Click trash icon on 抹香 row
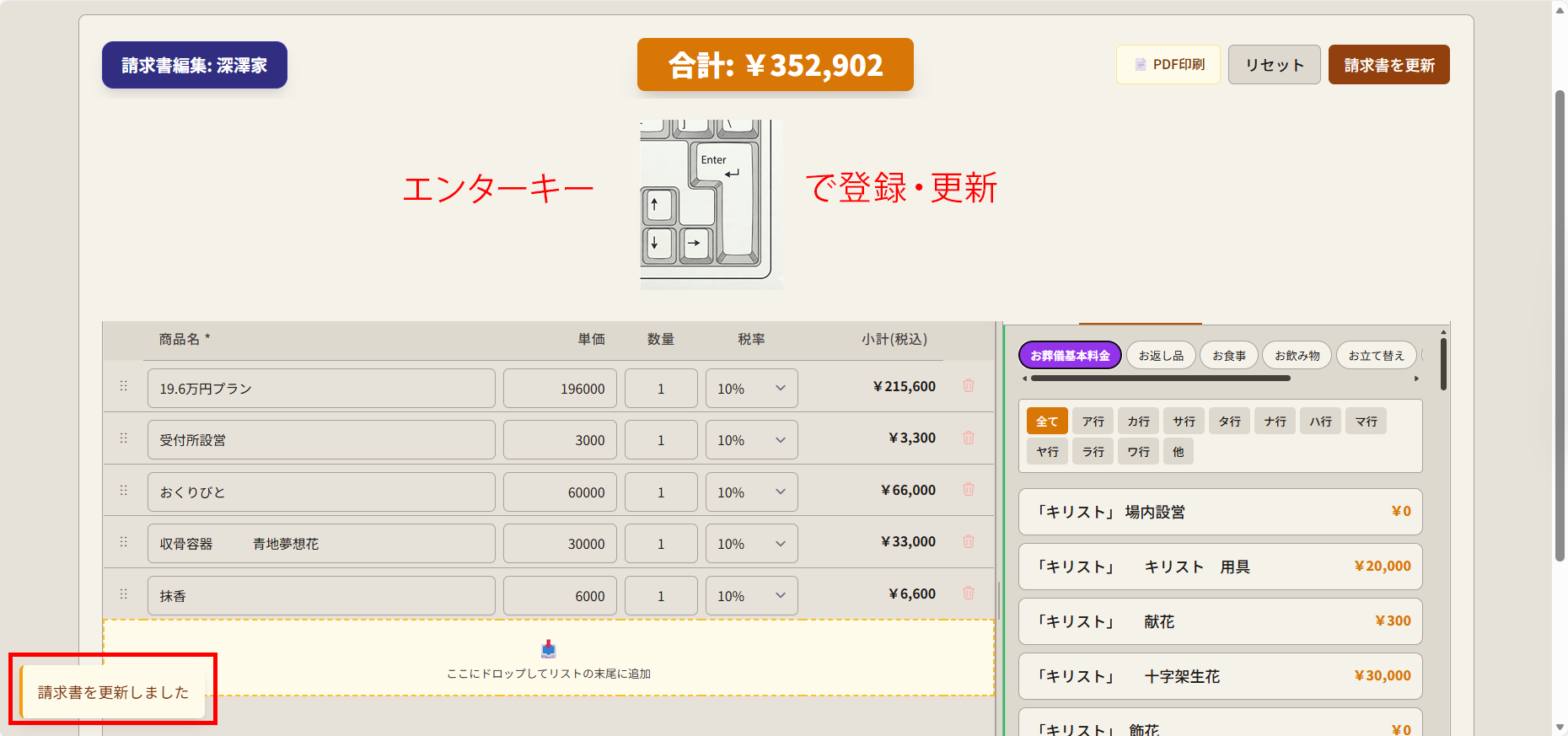 969,594
